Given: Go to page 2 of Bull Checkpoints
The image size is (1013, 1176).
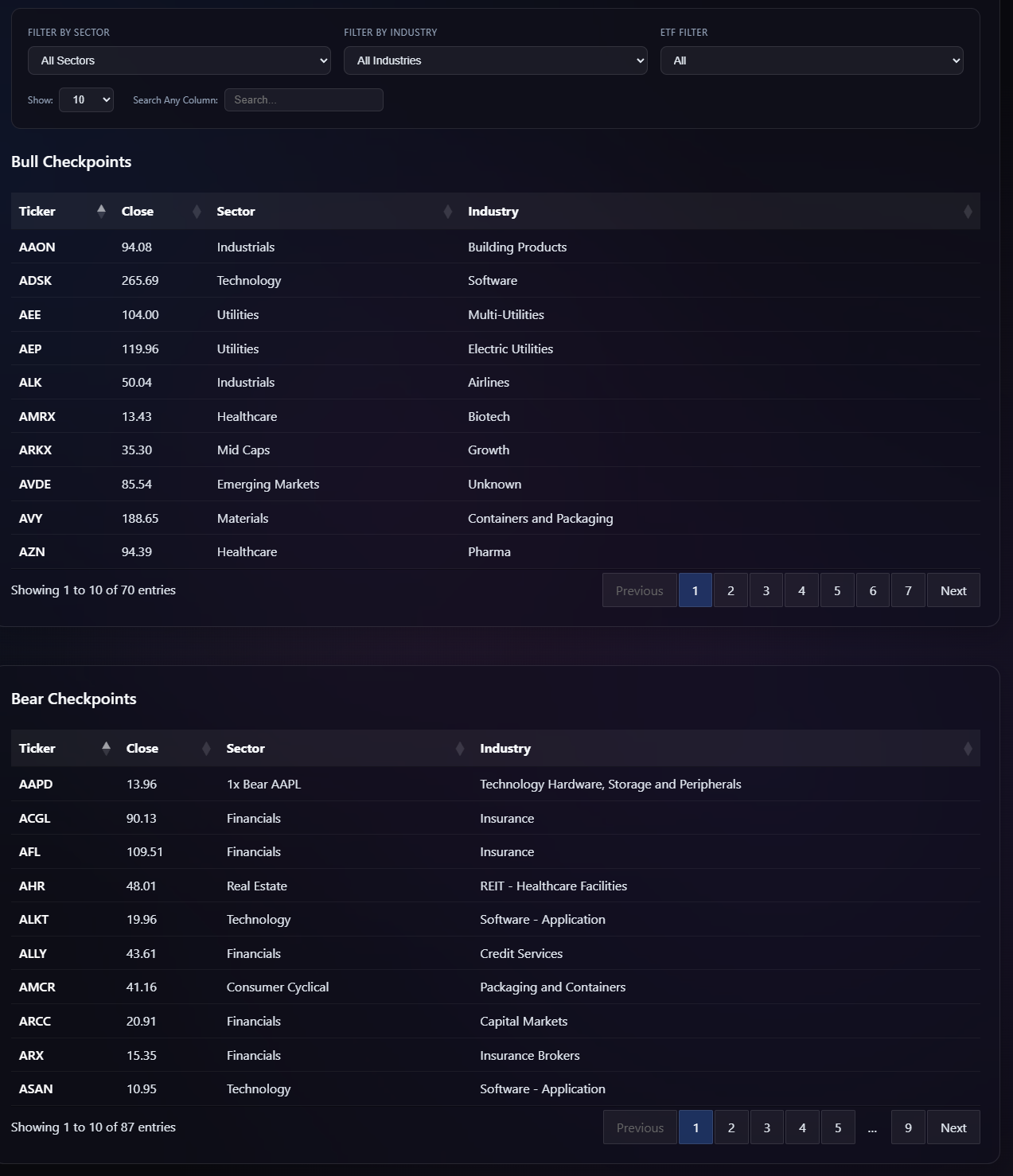Looking at the screenshot, I should click(731, 590).
